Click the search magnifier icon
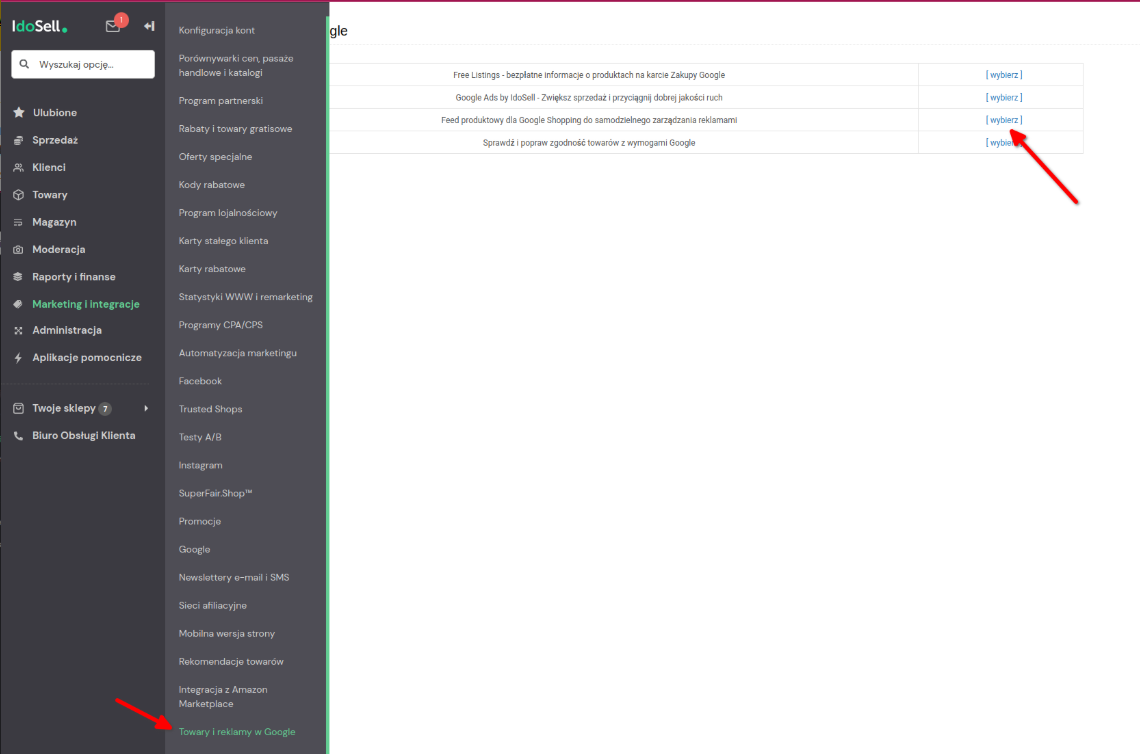1140x754 pixels. point(24,64)
